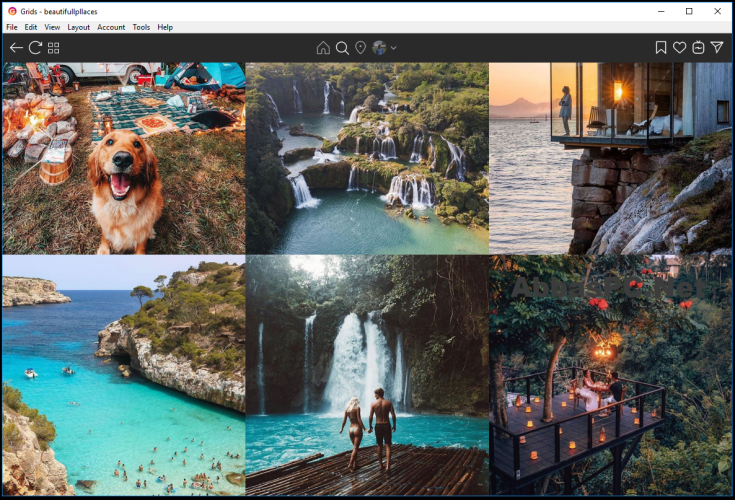
Task: Open the View menu
Action: tap(52, 27)
